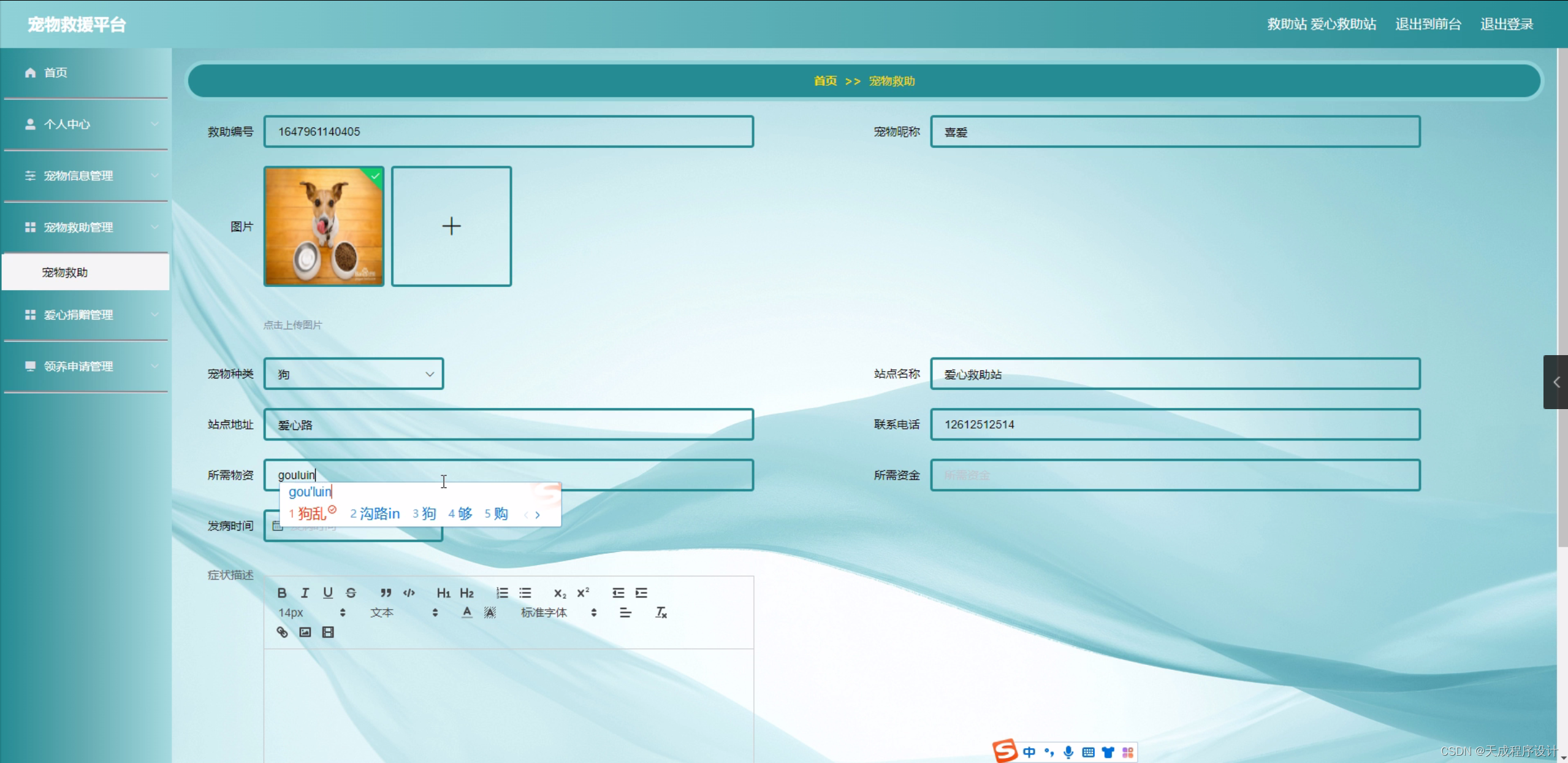Viewport: 1568px width, 763px height.
Task: Click the clear formatting icon
Action: [x=661, y=612]
